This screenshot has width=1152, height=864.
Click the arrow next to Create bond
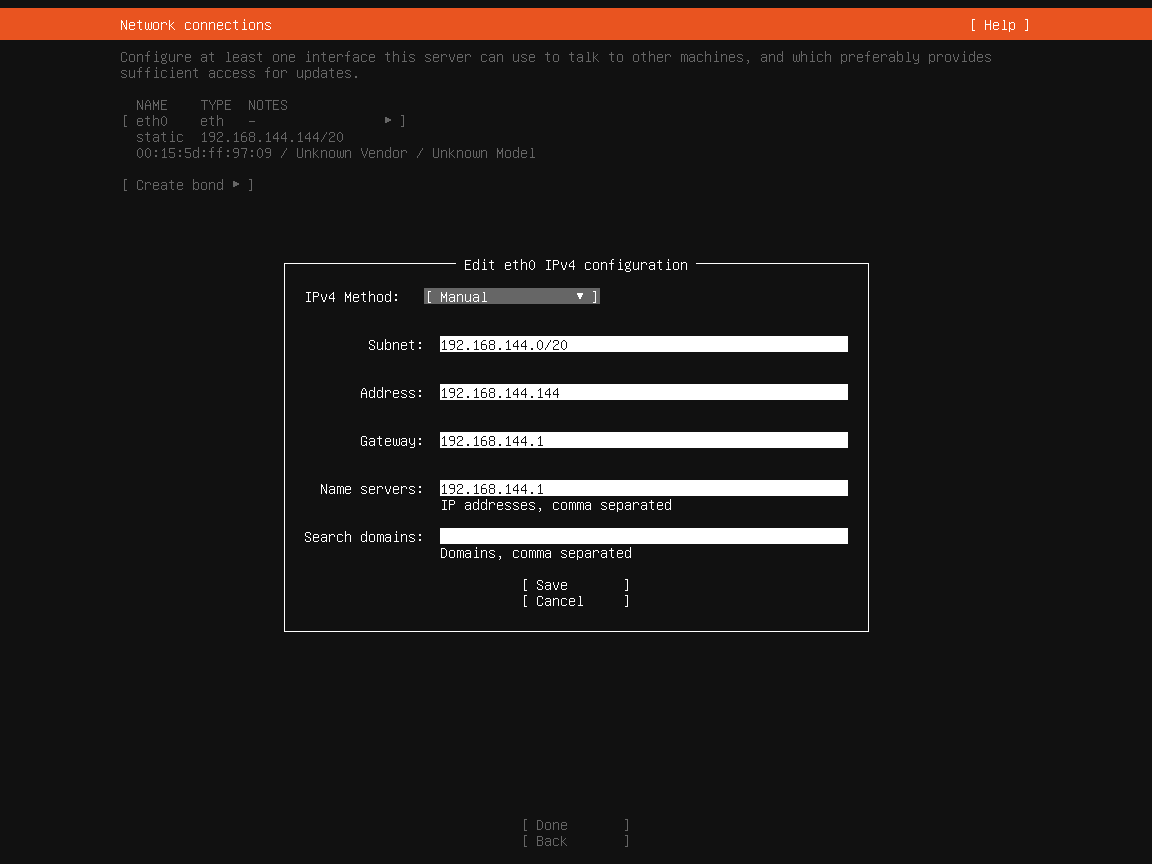(x=236, y=185)
